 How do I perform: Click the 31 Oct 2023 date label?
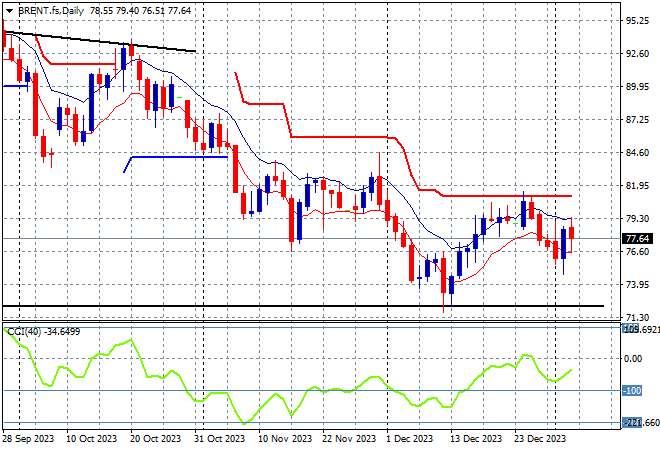pyautogui.click(x=219, y=439)
